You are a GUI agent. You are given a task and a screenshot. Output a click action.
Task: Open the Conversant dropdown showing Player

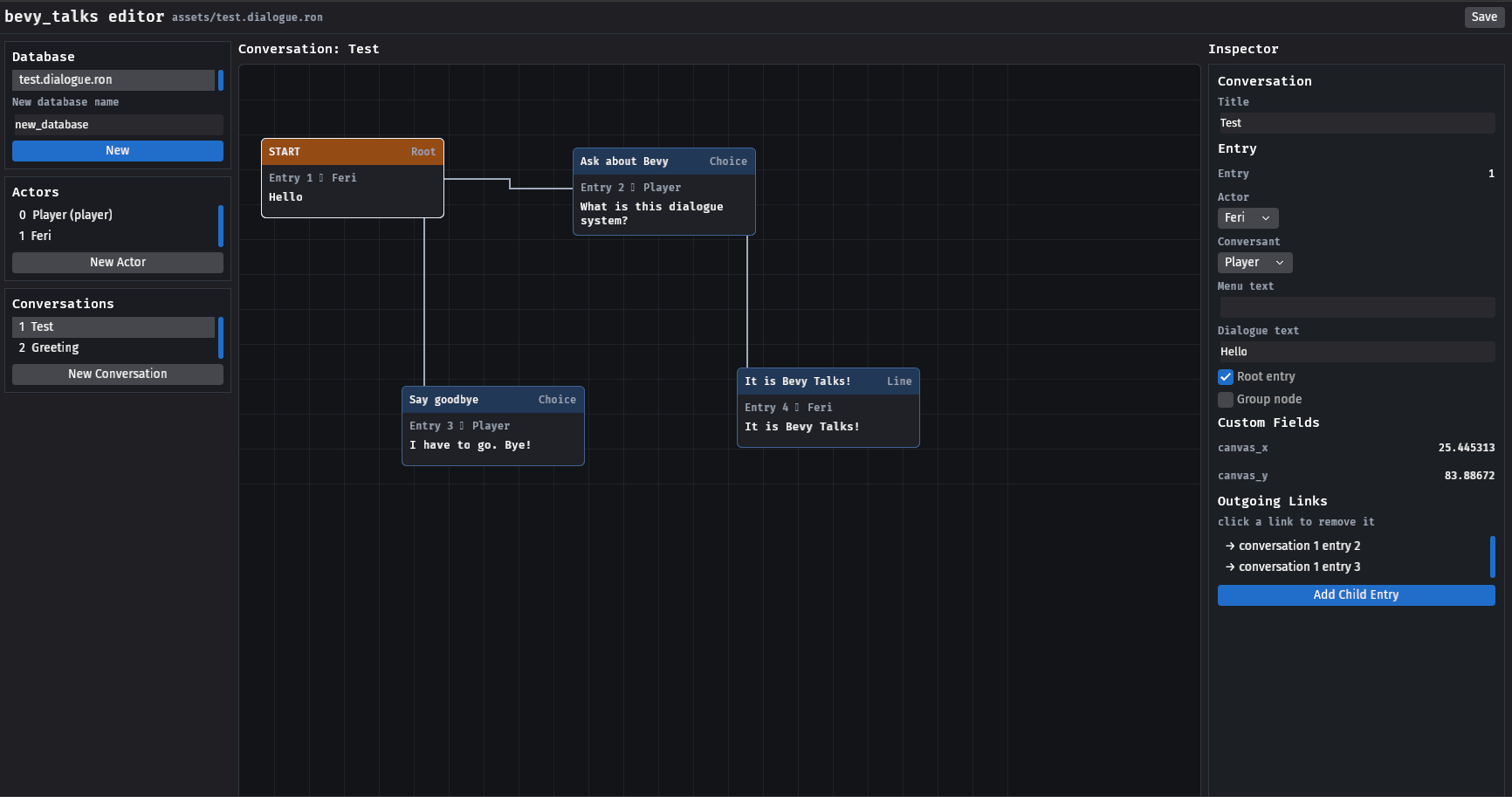click(x=1255, y=263)
